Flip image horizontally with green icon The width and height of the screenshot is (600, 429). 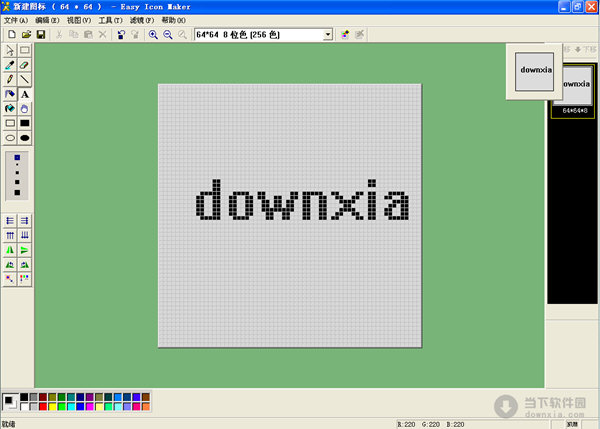click(x=10, y=250)
